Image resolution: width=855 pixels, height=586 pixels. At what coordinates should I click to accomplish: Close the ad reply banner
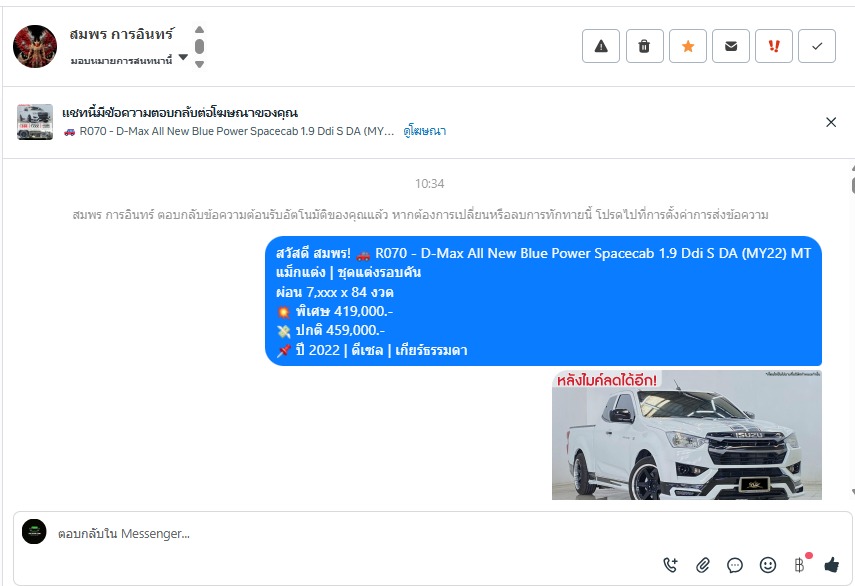831,122
